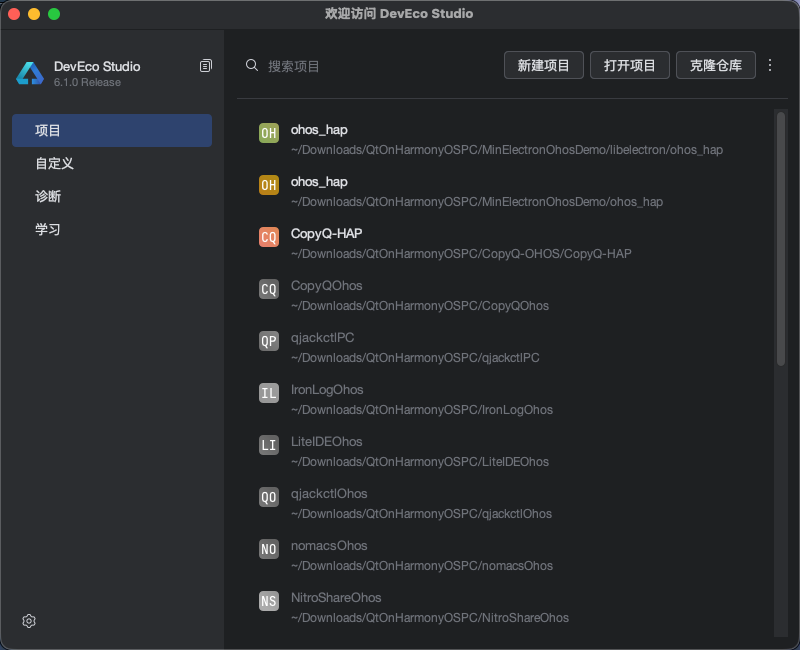Open settings gear icon in sidebar bottom
This screenshot has height=650, width=800.
click(x=29, y=621)
